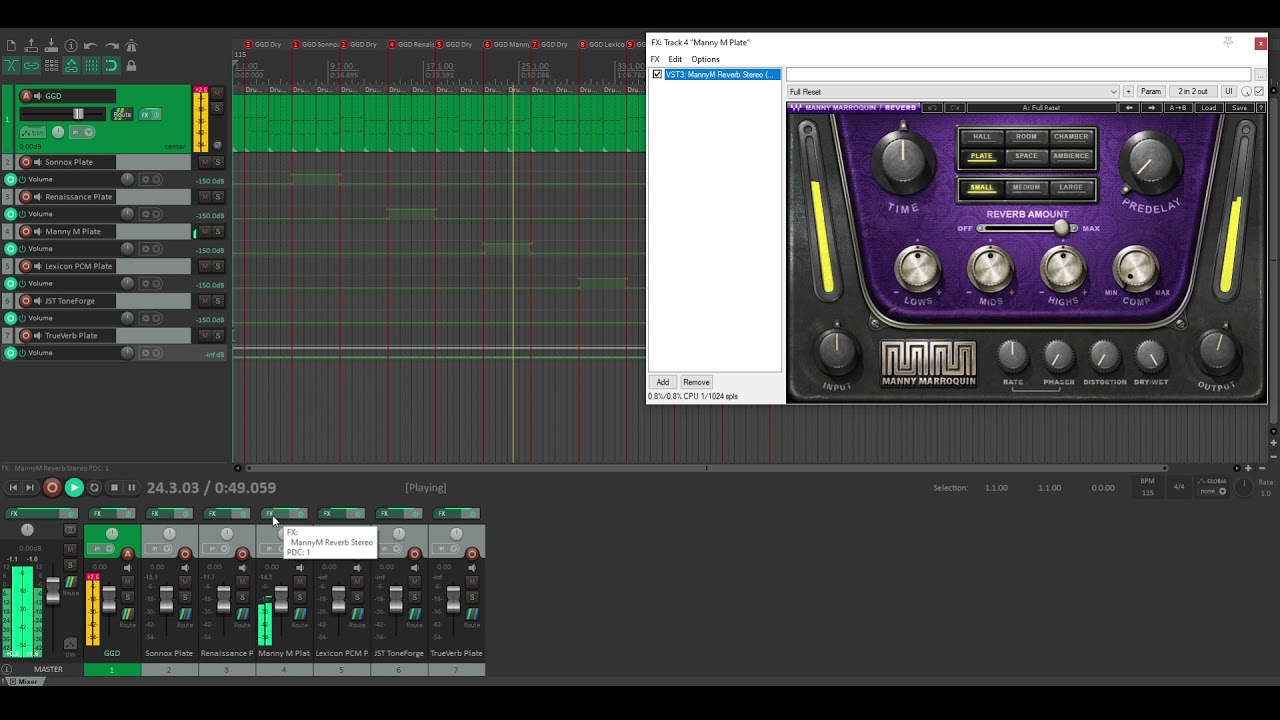Toggle monitoring speaker icon on JST ToneForge
The height and width of the screenshot is (720, 1280).
pyautogui.click(x=38, y=301)
